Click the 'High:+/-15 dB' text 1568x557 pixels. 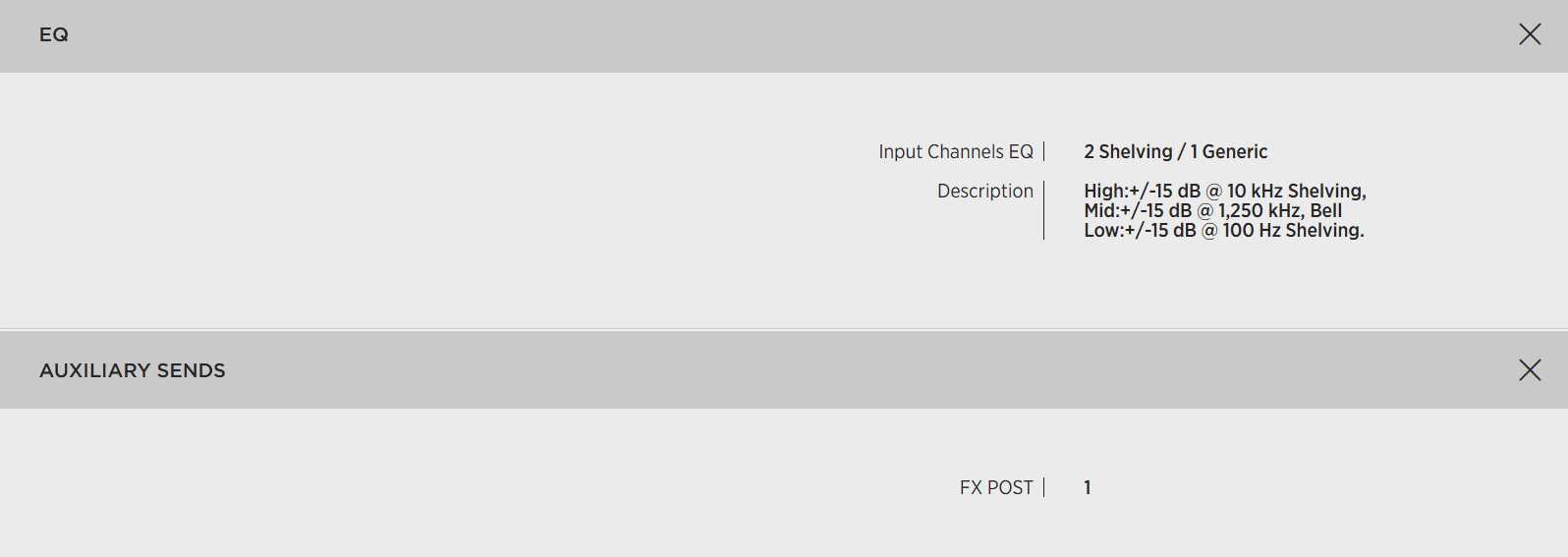click(1142, 191)
